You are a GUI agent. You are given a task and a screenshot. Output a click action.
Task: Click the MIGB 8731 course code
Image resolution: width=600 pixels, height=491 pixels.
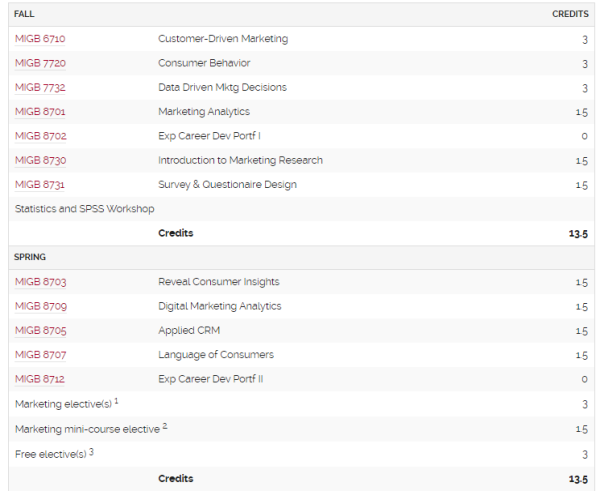coord(40,184)
